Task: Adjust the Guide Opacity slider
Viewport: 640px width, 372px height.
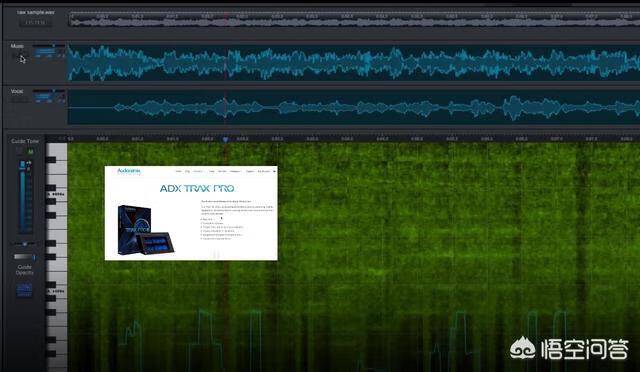Action: (24, 257)
